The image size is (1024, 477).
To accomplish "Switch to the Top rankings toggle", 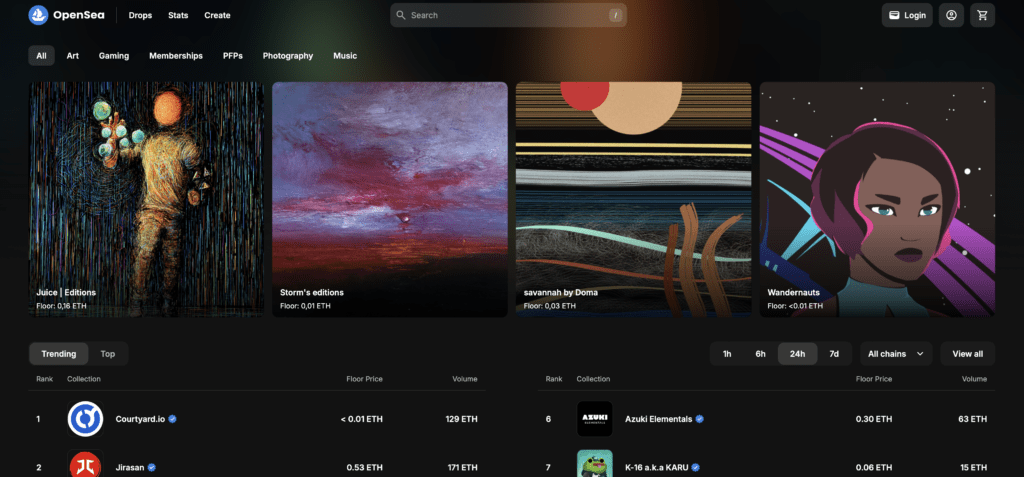I will [x=108, y=354].
